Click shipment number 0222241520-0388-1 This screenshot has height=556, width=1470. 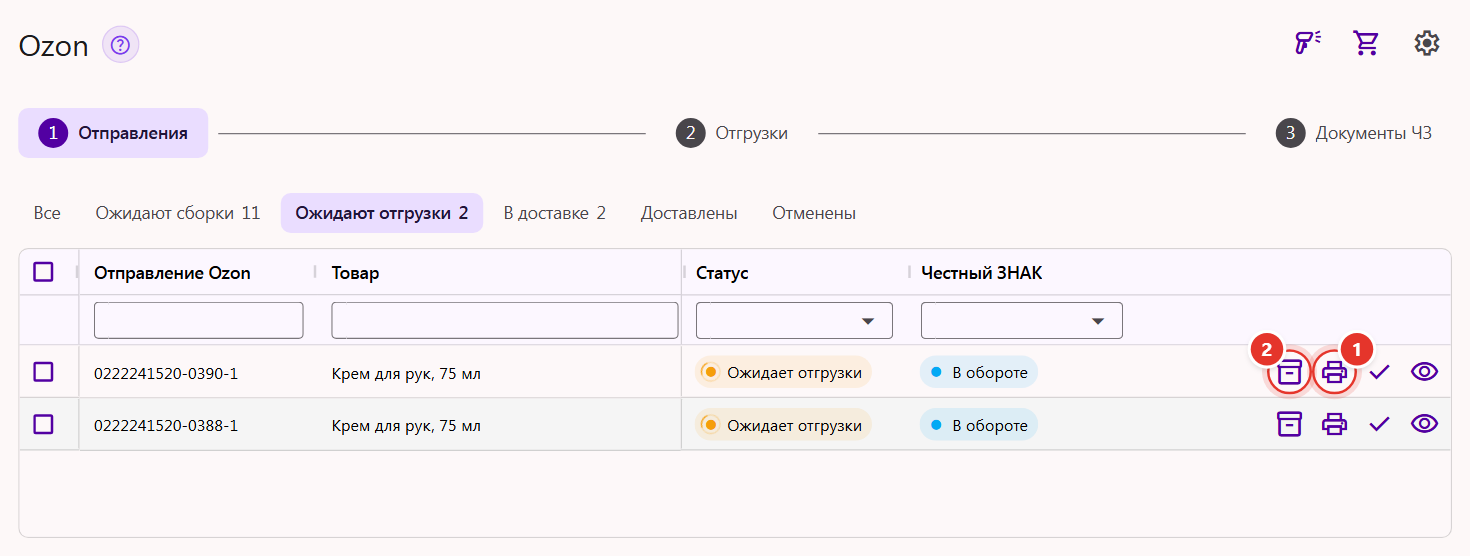click(166, 426)
